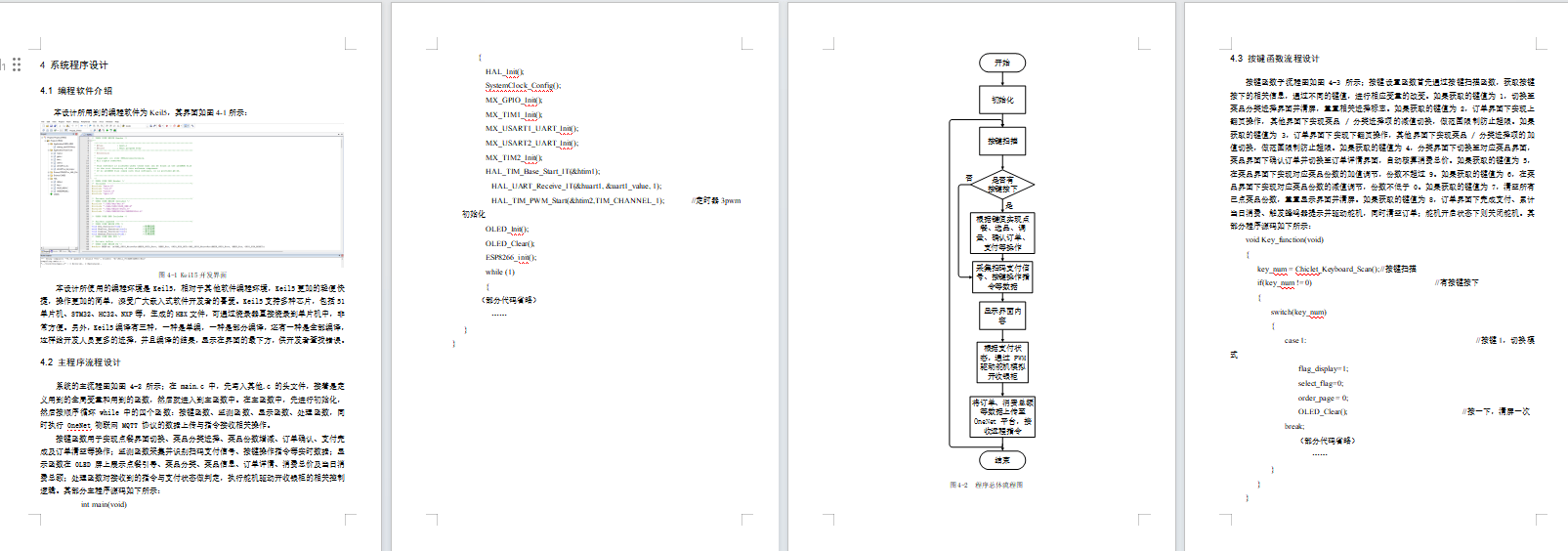The image size is (1568, 551).
Task: Click the HAL_TIM_PWM_Start code line
Action: [x=577, y=200]
